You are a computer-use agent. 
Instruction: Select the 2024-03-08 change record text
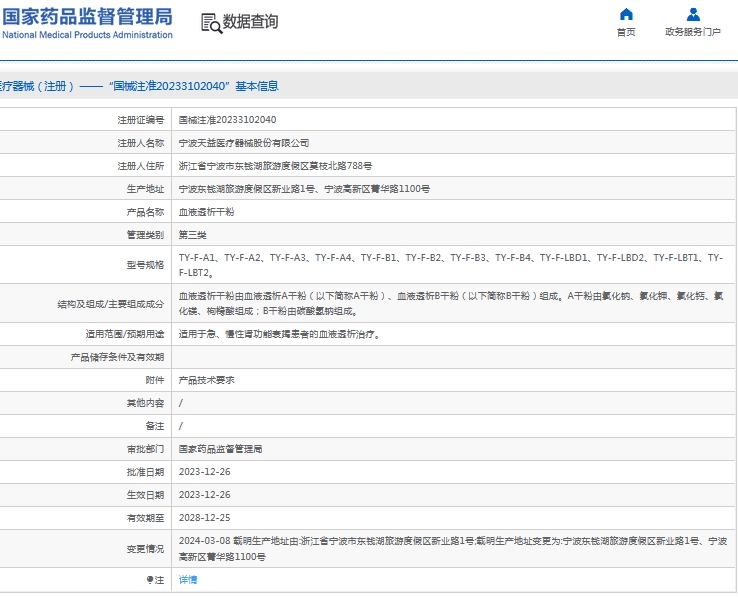click(453, 549)
